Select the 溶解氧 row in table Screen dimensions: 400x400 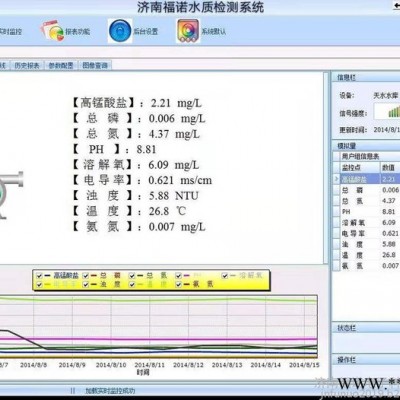click(x=367, y=223)
